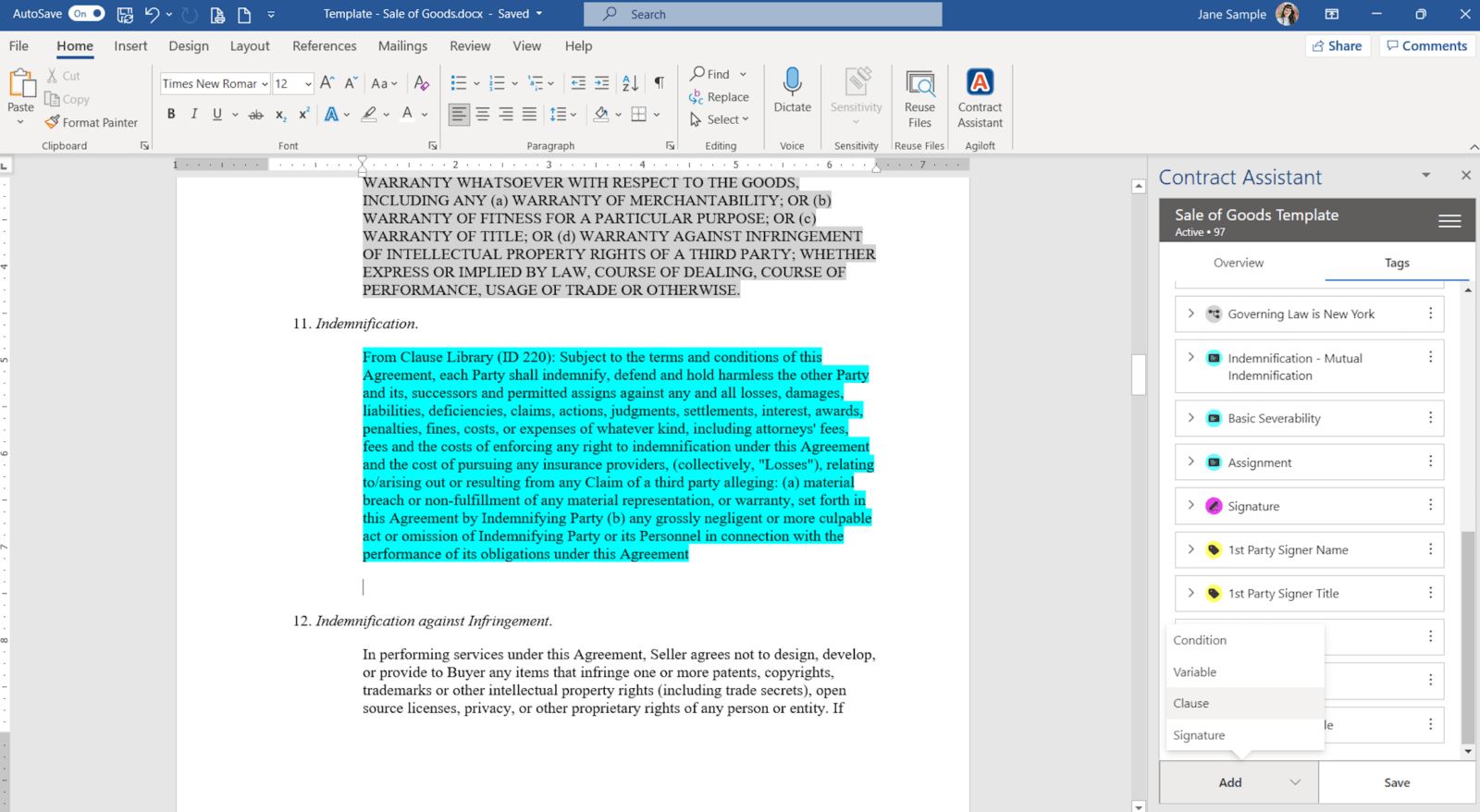Click the Sort A to Z icon
1480x812 pixels.
(x=630, y=83)
